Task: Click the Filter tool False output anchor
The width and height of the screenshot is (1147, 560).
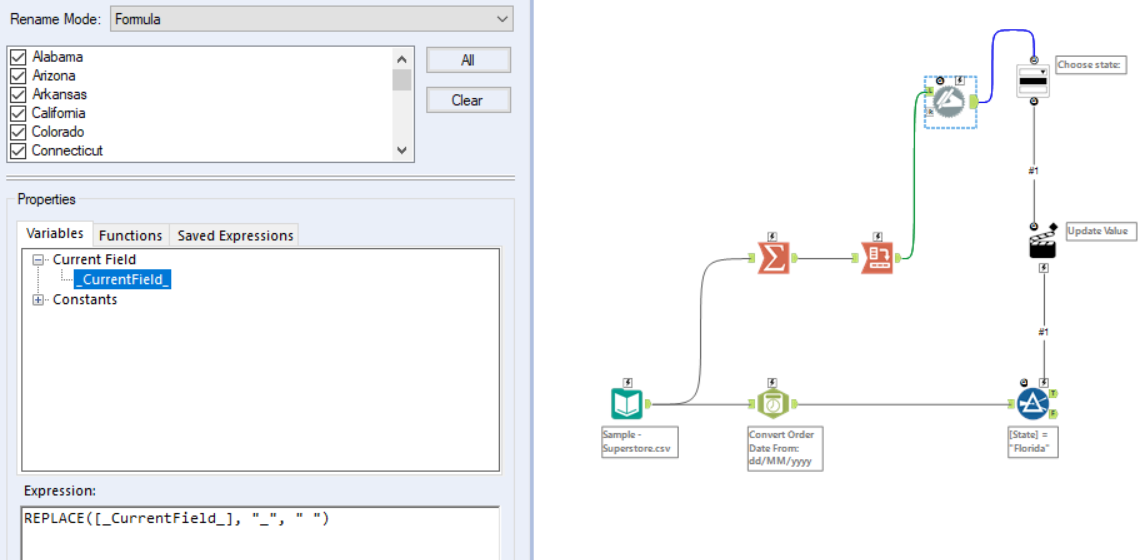Action: click(x=1053, y=414)
